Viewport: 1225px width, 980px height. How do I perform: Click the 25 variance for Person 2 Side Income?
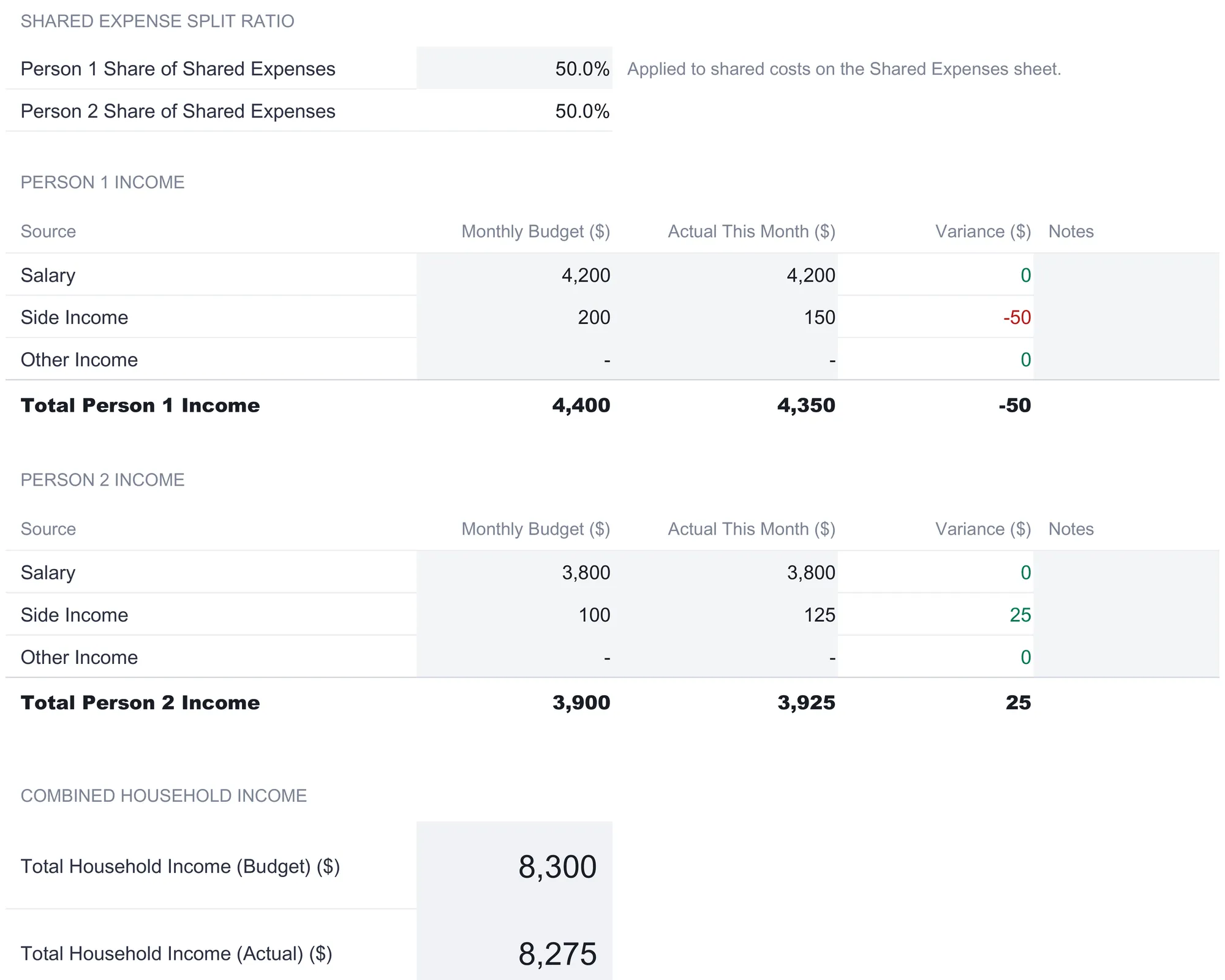936,614
